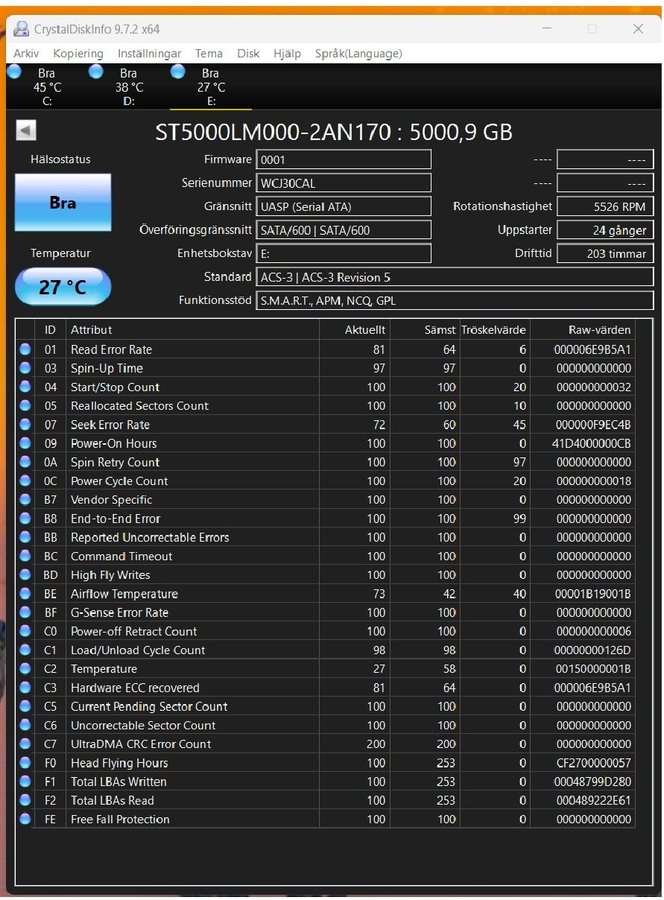Click the Uppstarter value 24 gånger

click(605, 230)
